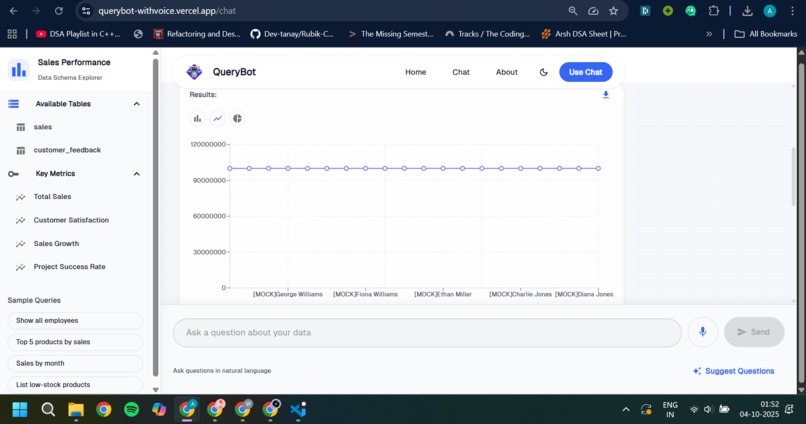The image size is (806, 424).
Task: Open browser zoom magnifier icon
Action: pyautogui.click(x=573, y=11)
